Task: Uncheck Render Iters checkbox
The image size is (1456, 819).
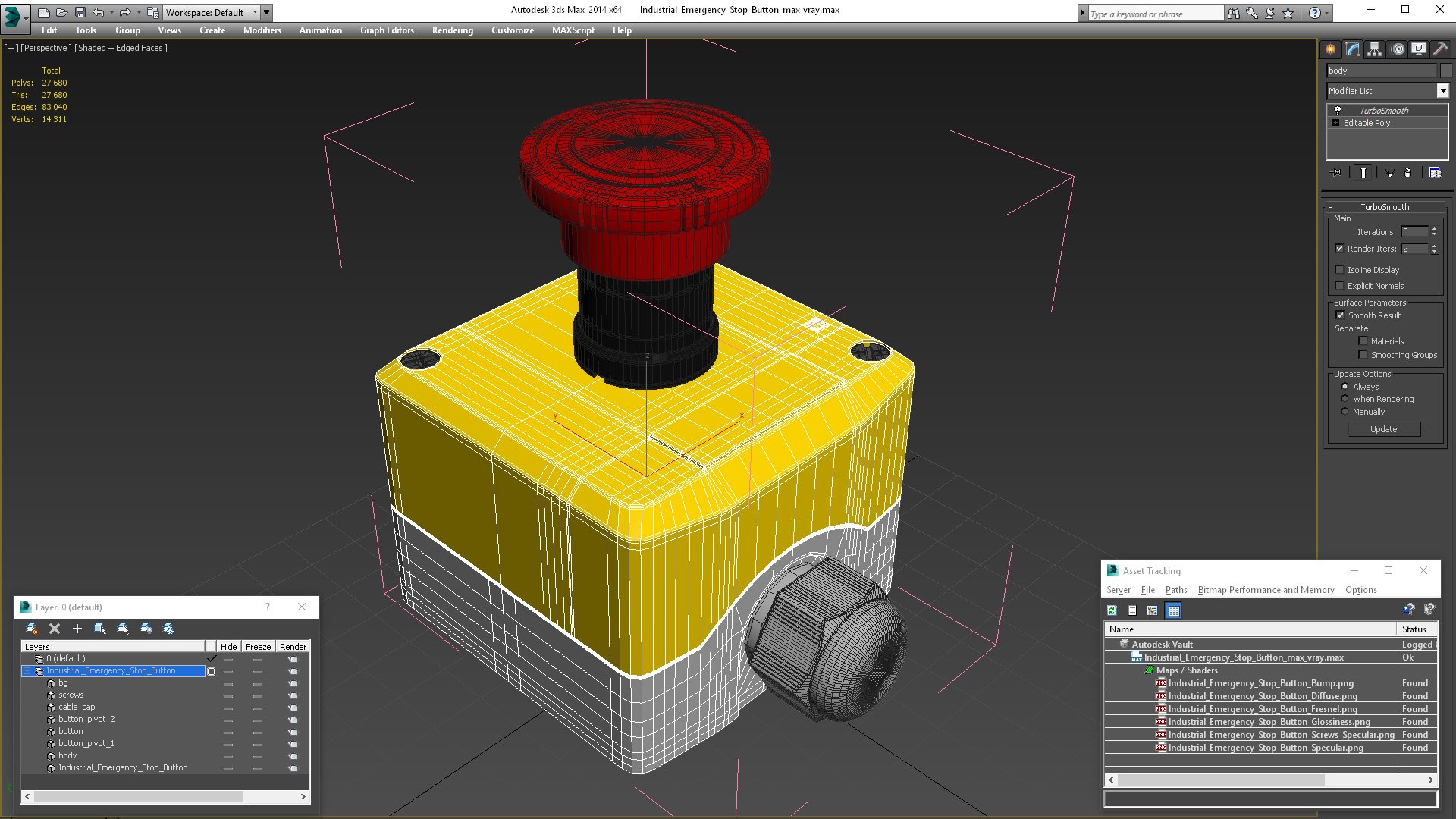Action: point(1339,249)
